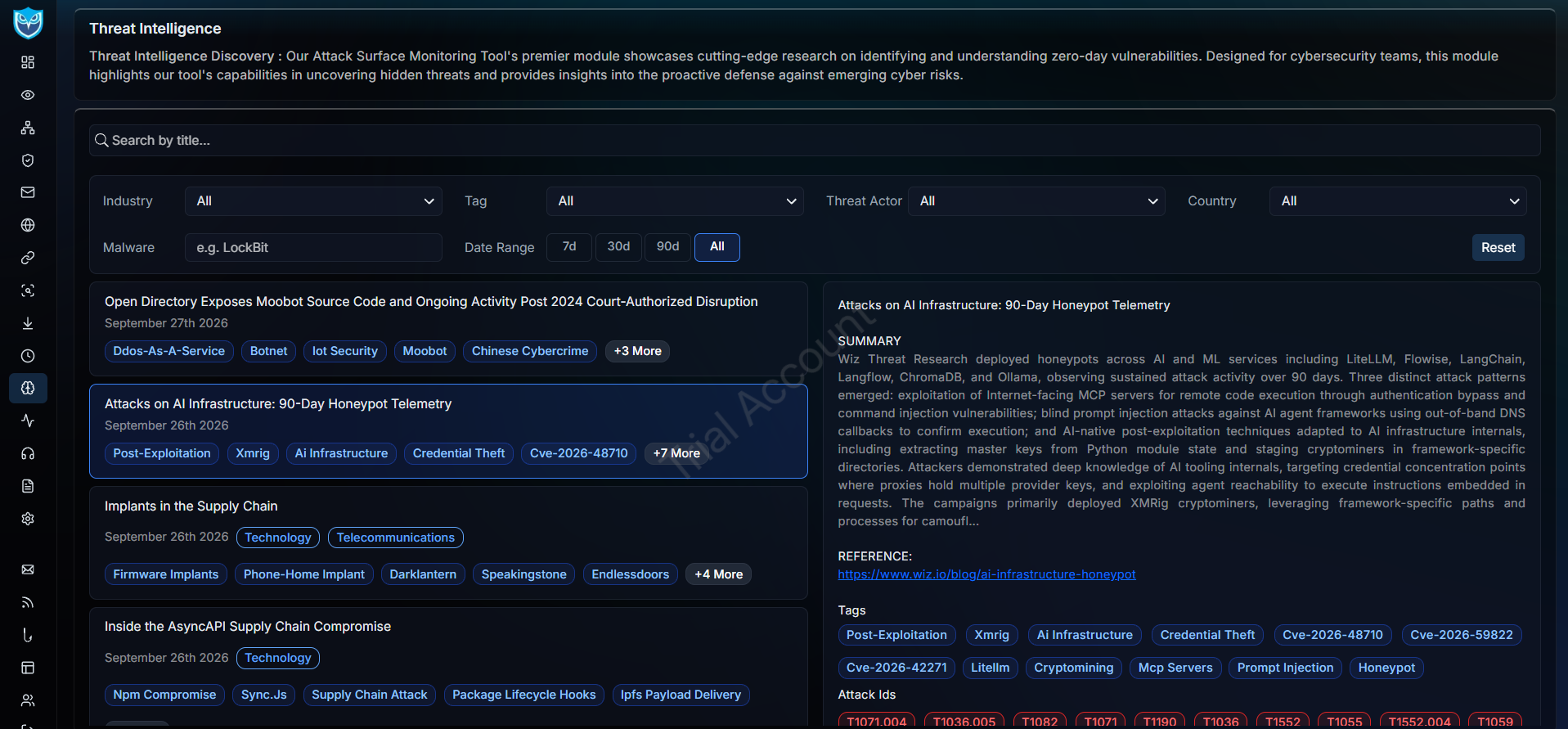Image resolution: width=1568 pixels, height=729 pixels.
Task: Open the RSS feed icon in the sidebar
Action: pyautogui.click(x=28, y=602)
